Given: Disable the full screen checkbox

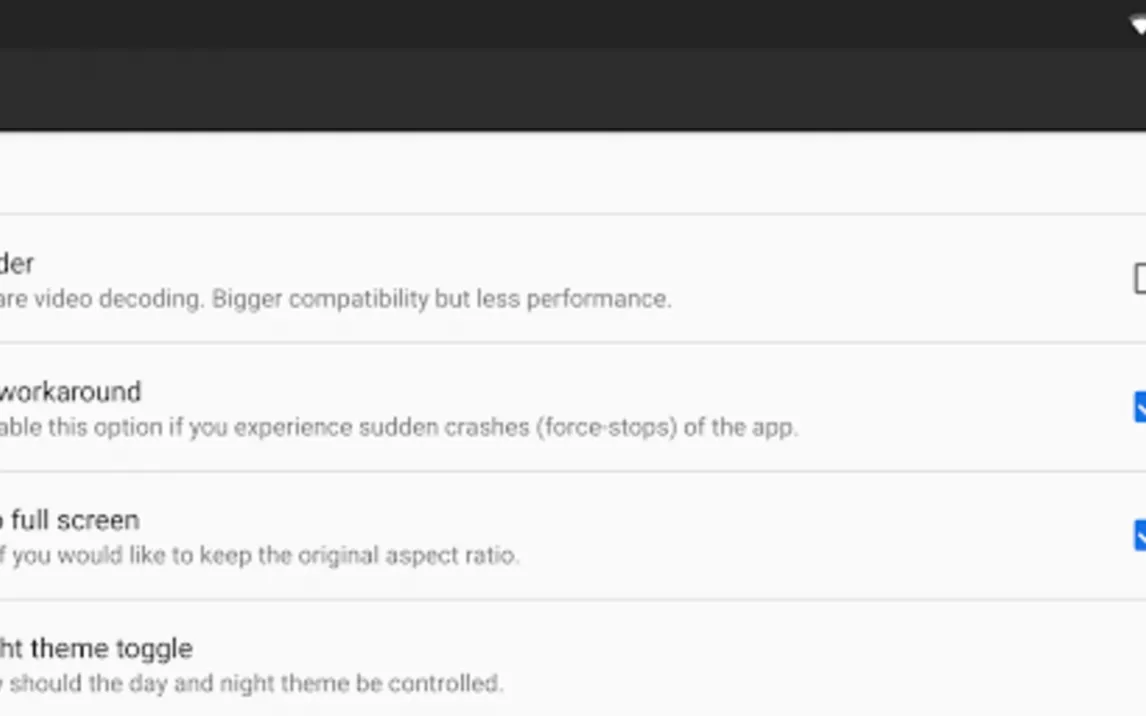Looking at the screenshot, I should 1139,535.
